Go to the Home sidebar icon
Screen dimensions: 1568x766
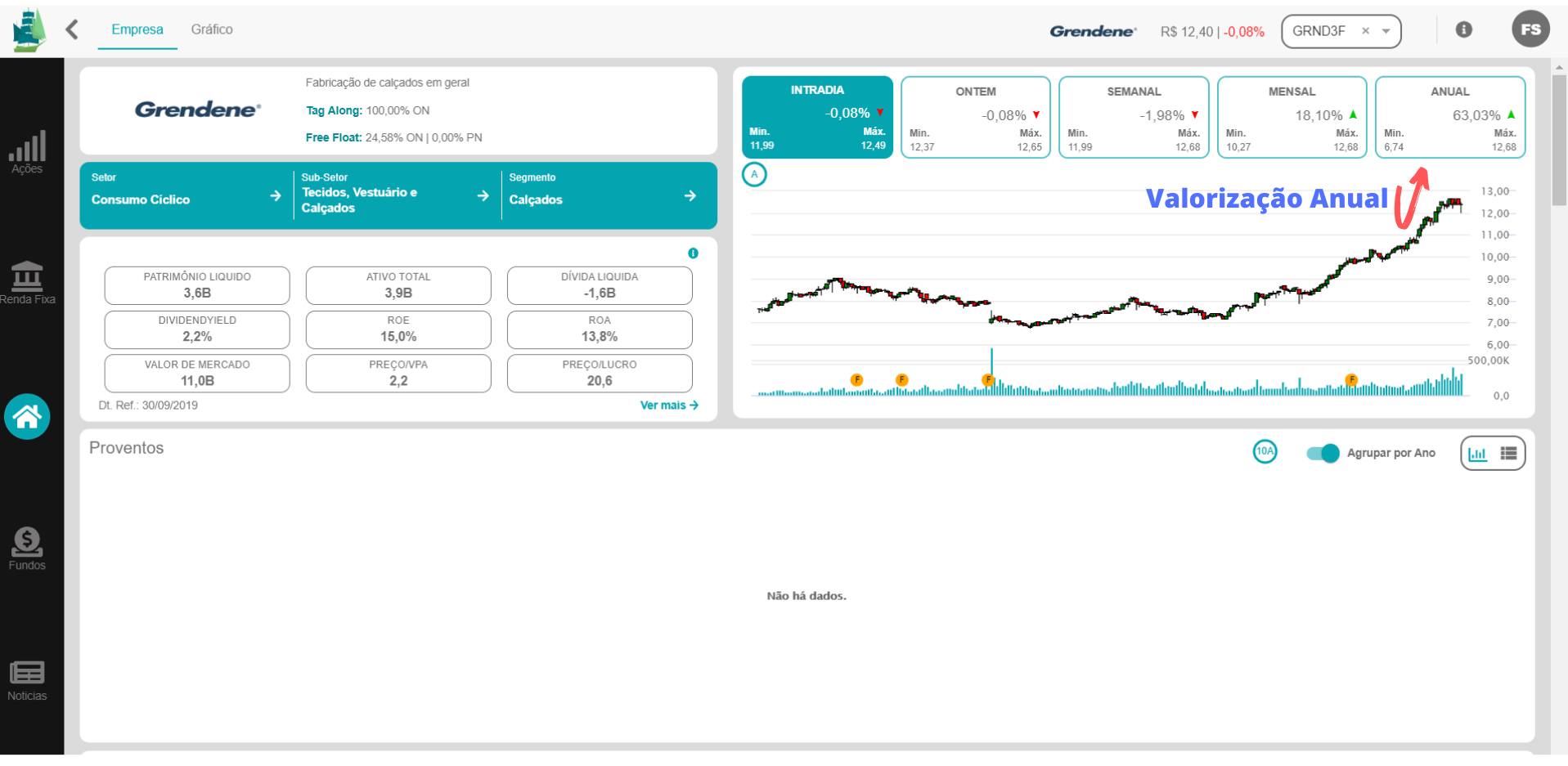[27, 417]
